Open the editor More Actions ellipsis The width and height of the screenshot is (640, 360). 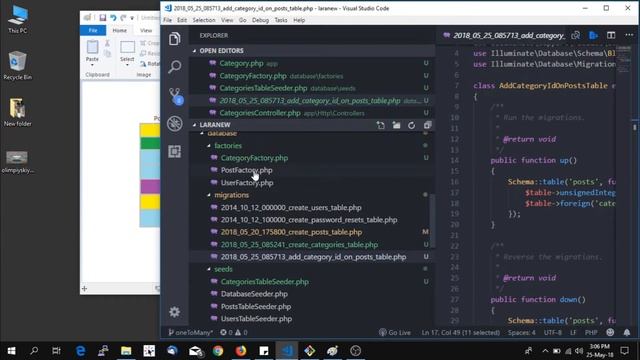click(x=629, y=36)
